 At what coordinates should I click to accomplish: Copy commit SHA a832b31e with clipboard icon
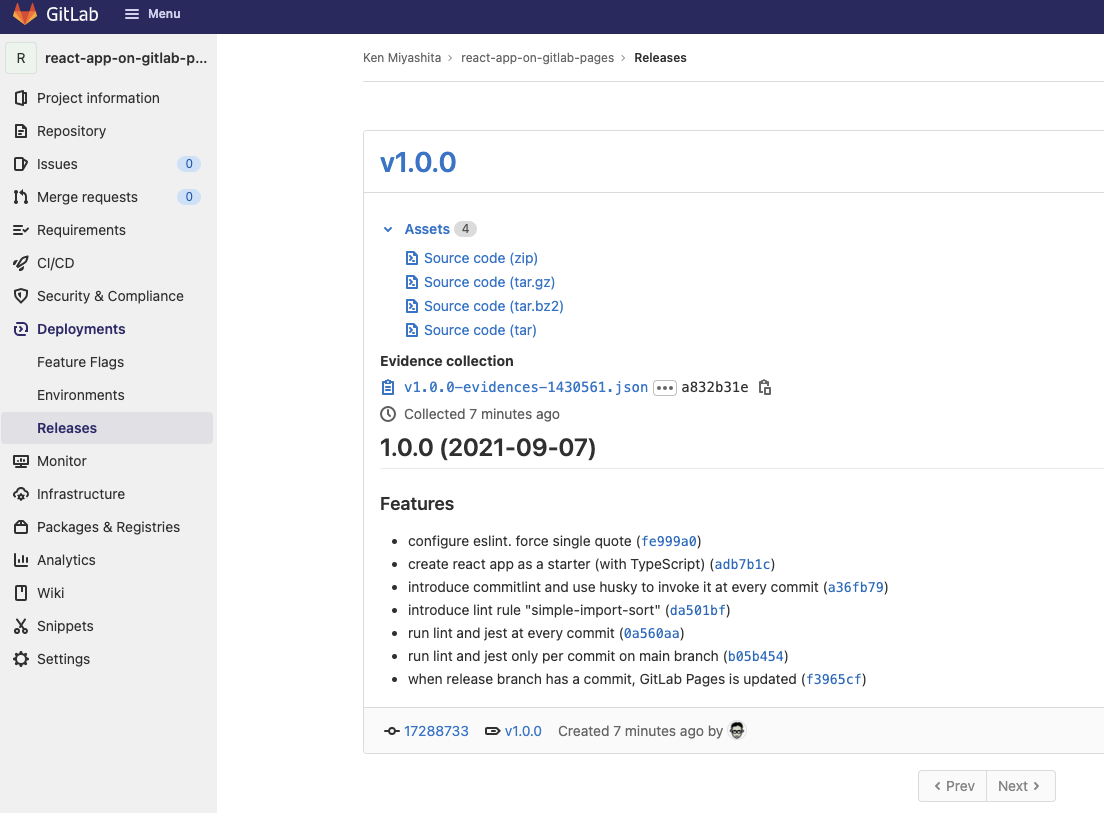pyautogui.click(x=763, y=387)
